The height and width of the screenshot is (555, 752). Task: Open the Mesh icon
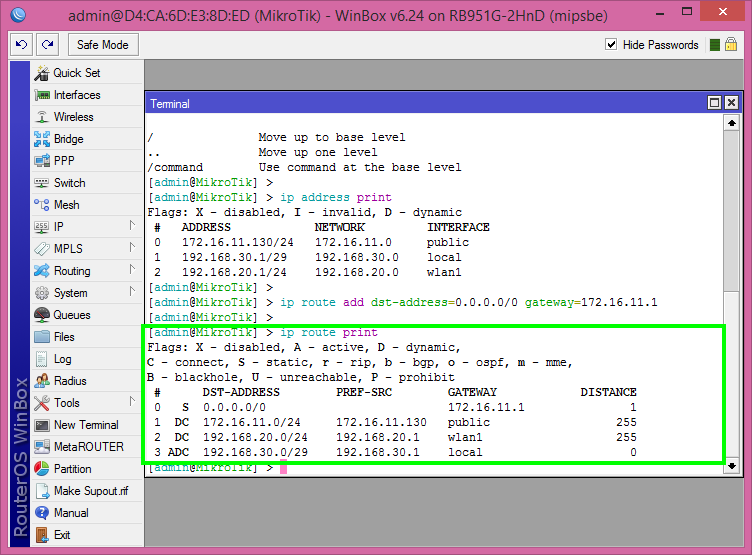[x=42, y=205]
